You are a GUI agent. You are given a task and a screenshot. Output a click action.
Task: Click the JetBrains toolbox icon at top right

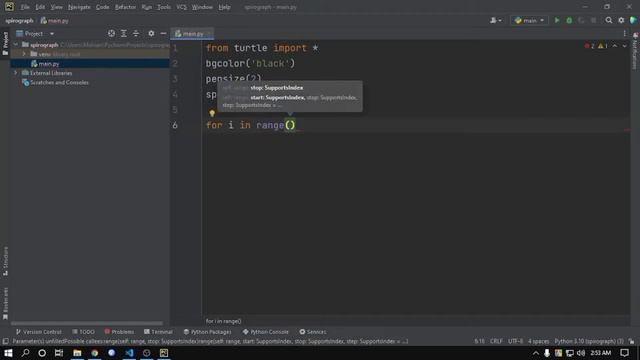point(633,20)
